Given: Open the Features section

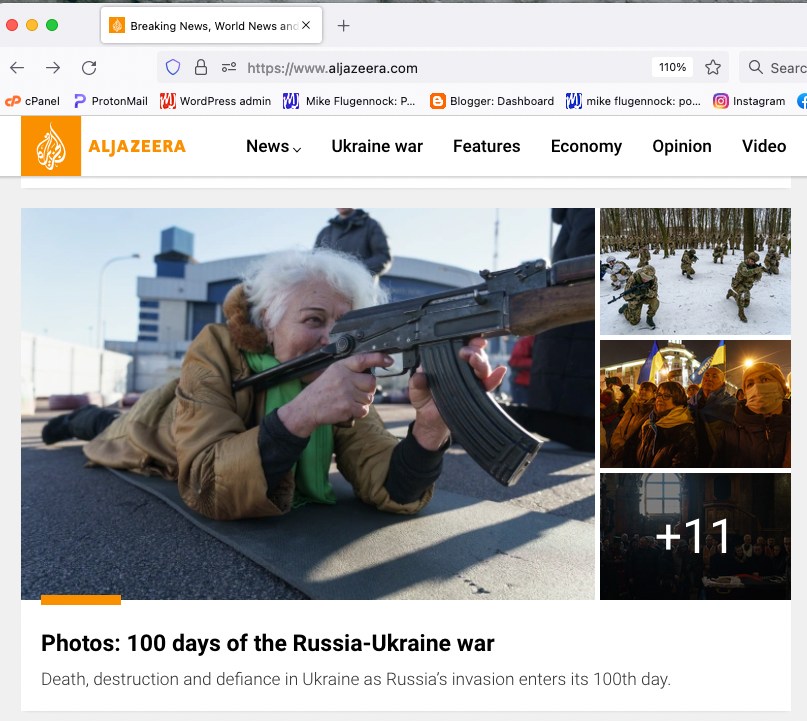Looking at the screenshot, I should click(486, 146).
